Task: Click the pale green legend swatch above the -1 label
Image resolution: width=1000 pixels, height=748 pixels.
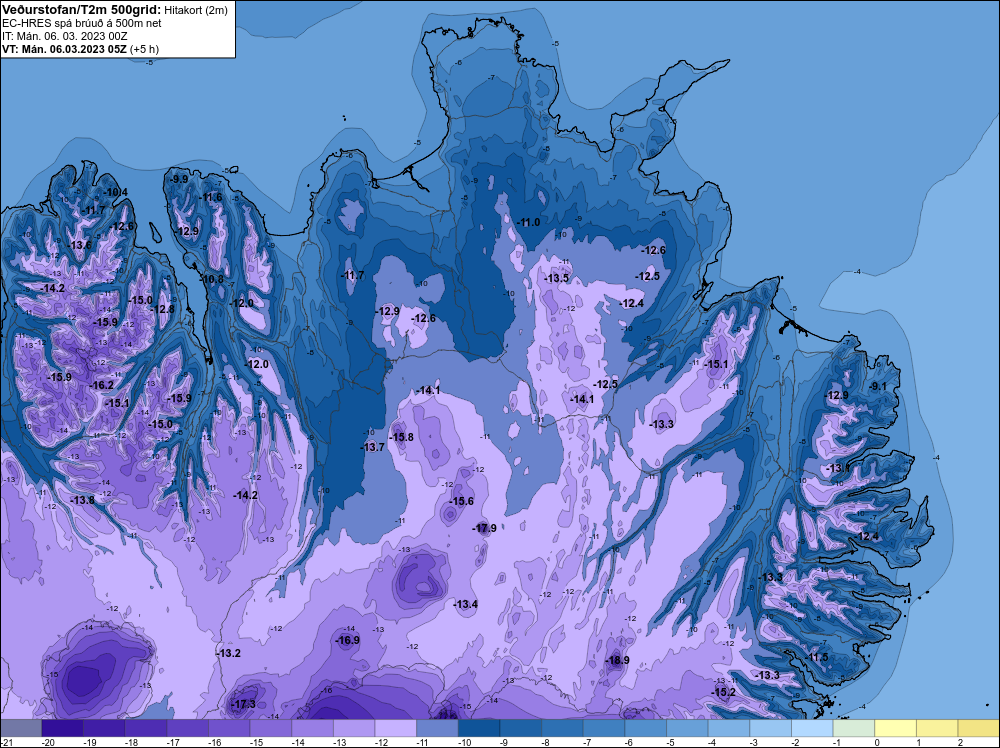Action: click(x=854, y=728)
